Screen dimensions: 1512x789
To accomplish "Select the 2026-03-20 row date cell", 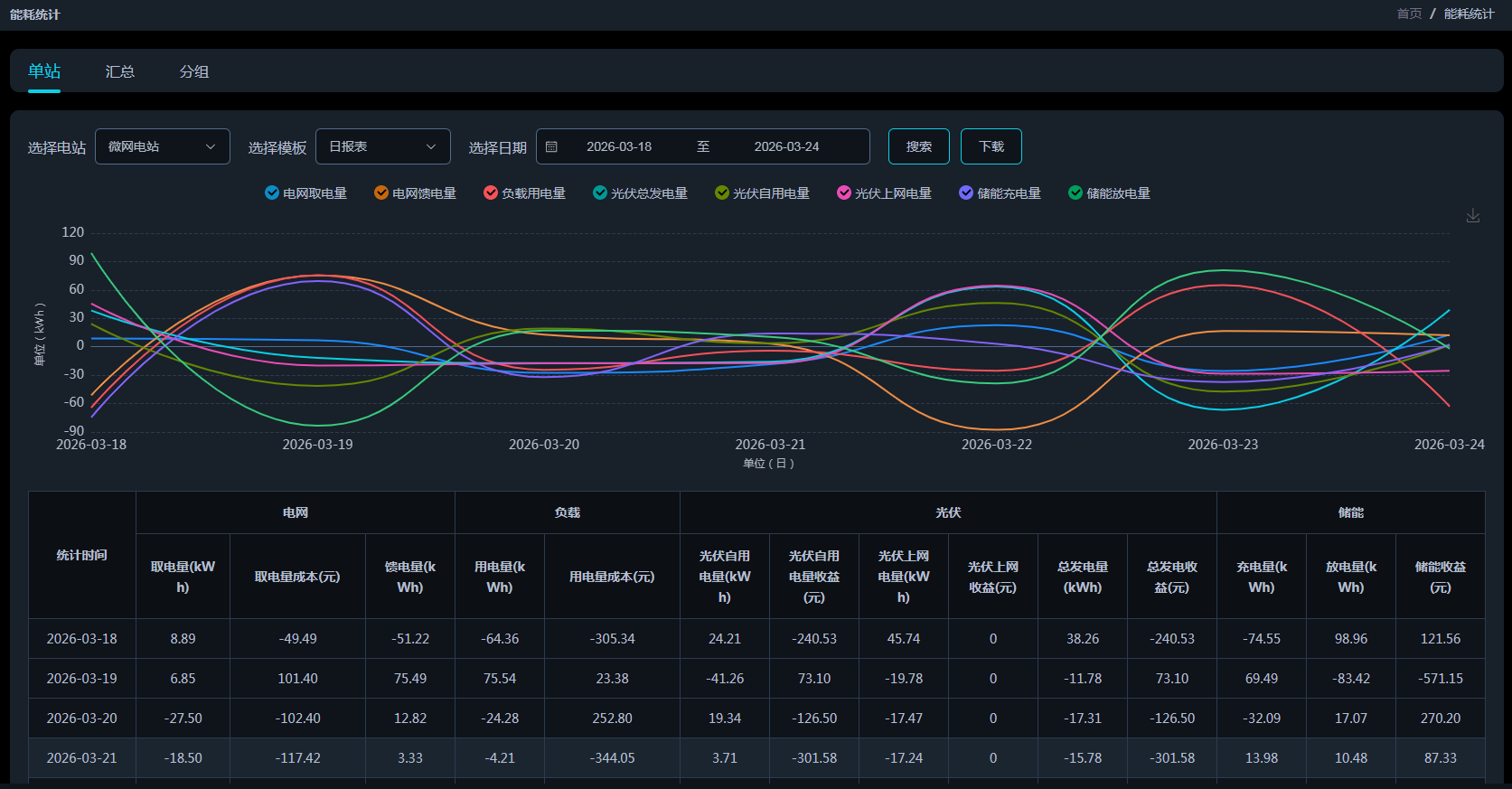I will click(x=82, y=719).
